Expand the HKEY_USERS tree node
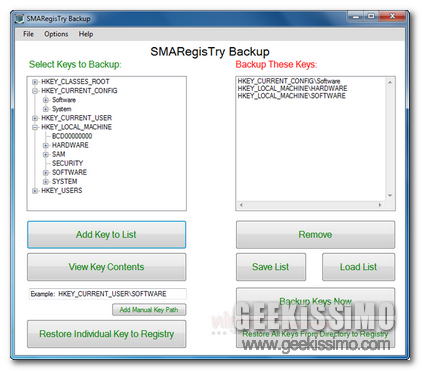The width and height of the screenshot is (422, 371). pyautogui.click(x=35, y=191)
